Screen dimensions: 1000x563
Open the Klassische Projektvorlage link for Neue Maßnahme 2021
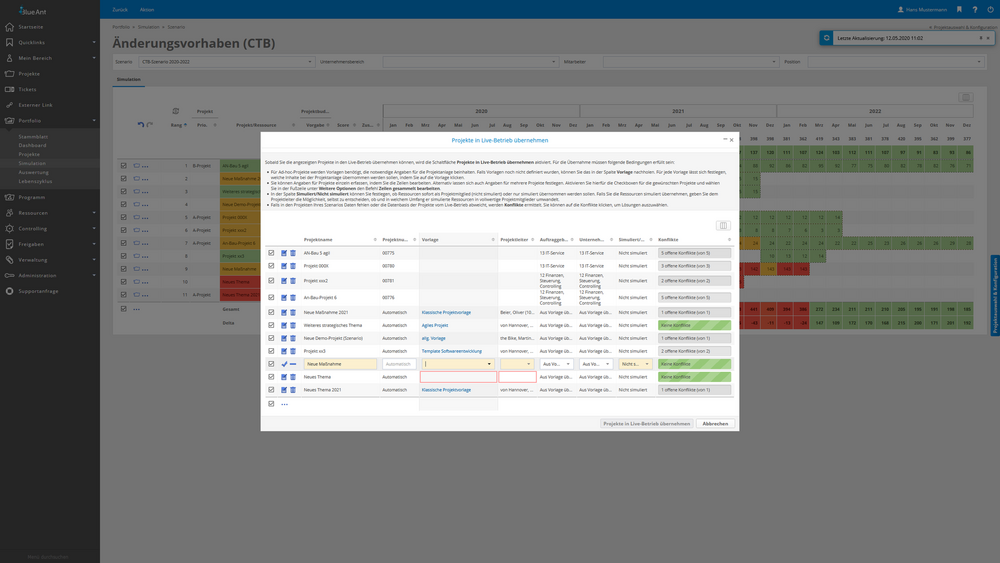click(446, 312)
